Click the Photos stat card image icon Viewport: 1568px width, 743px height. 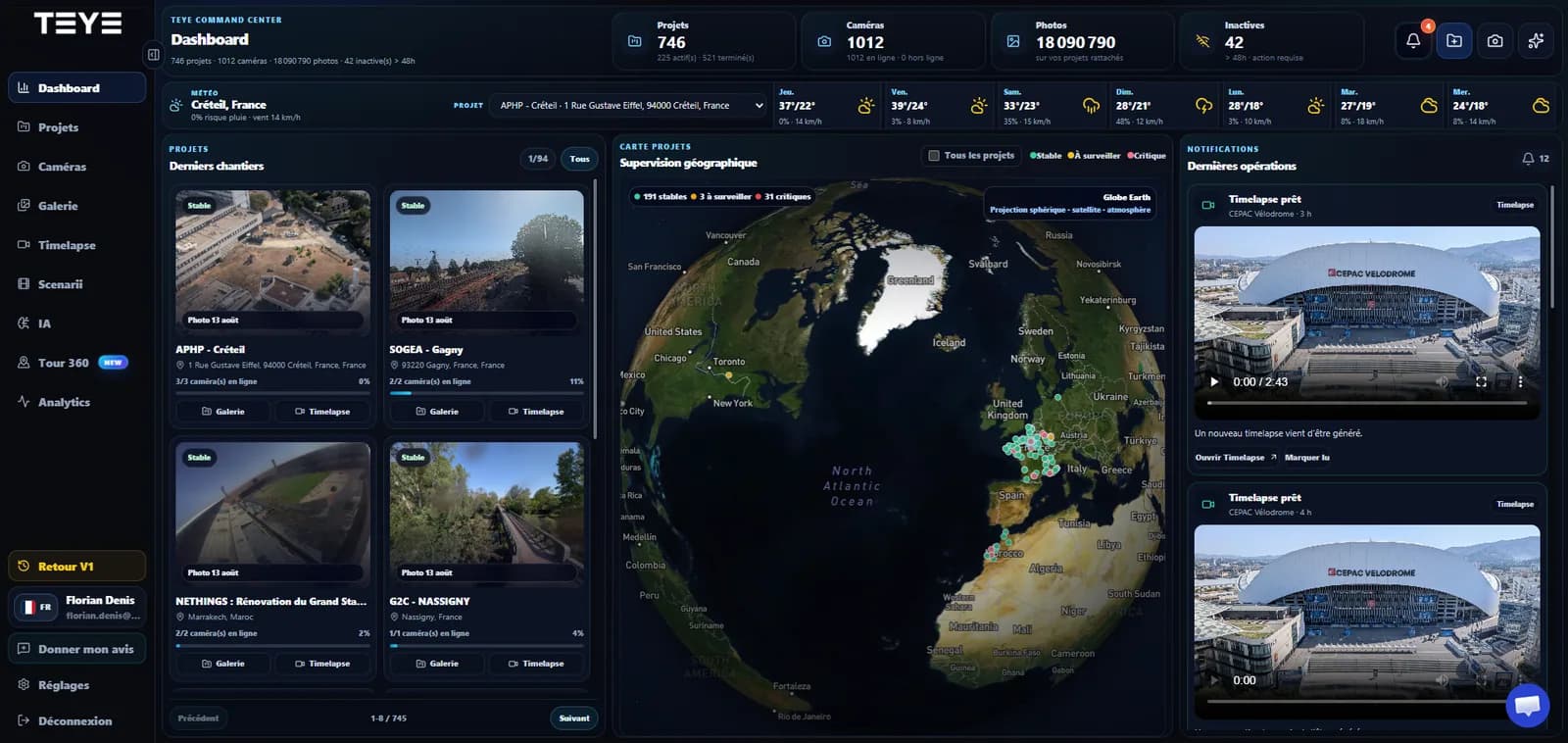coord(1013,41)
